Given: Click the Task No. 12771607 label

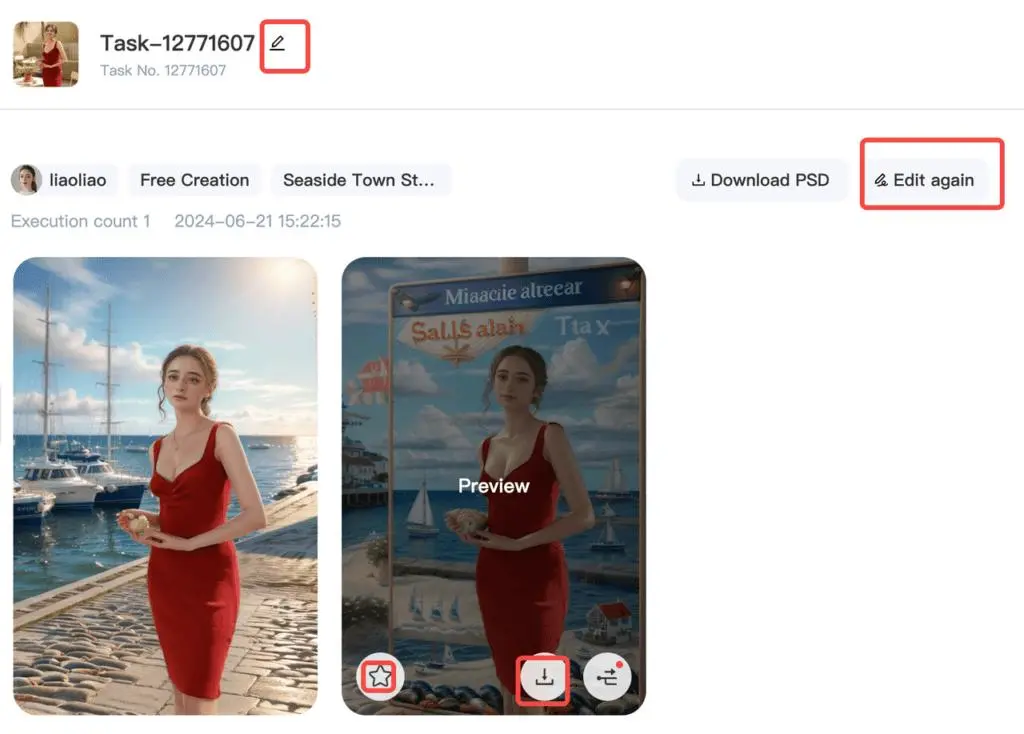Looking at the screenshot, I should [x=163, y=71].
